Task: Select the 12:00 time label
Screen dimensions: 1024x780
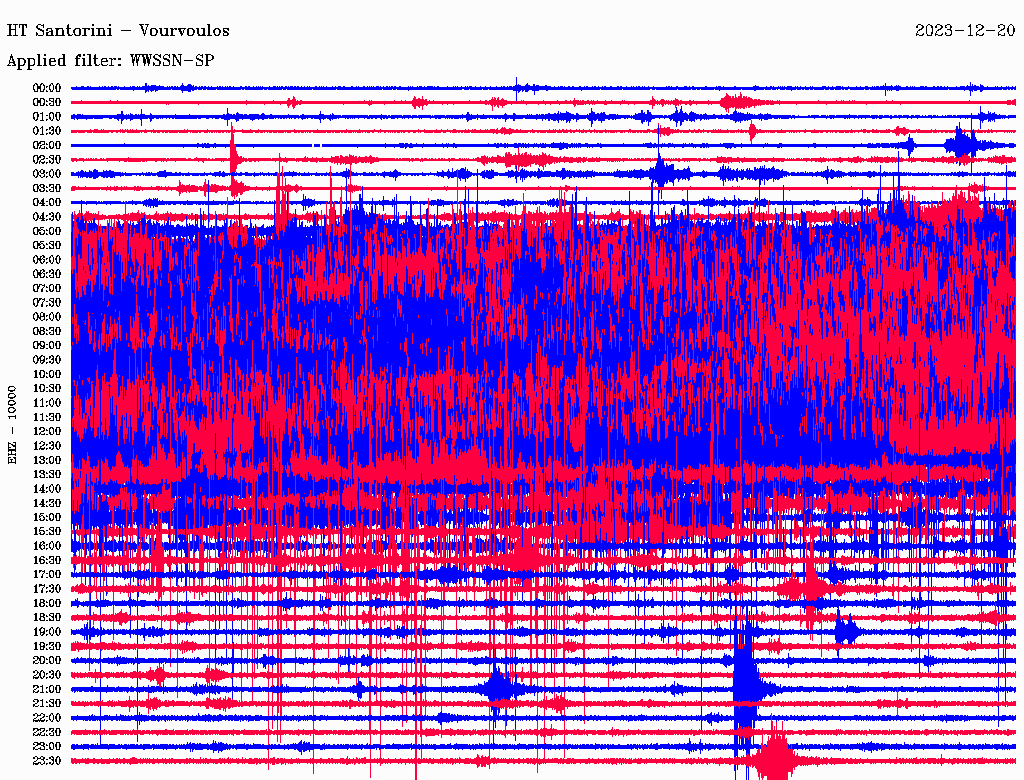Action: [47, 432]
